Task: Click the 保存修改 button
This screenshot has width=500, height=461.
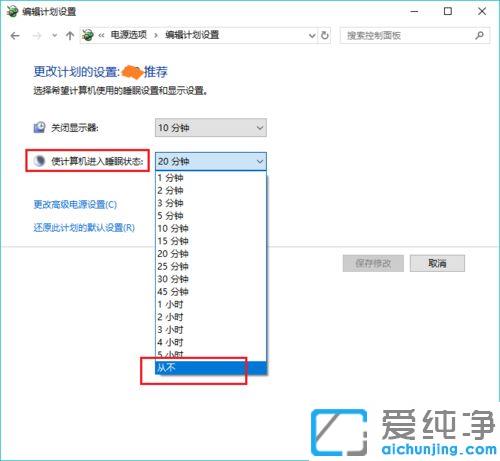Action: (373, 263)
